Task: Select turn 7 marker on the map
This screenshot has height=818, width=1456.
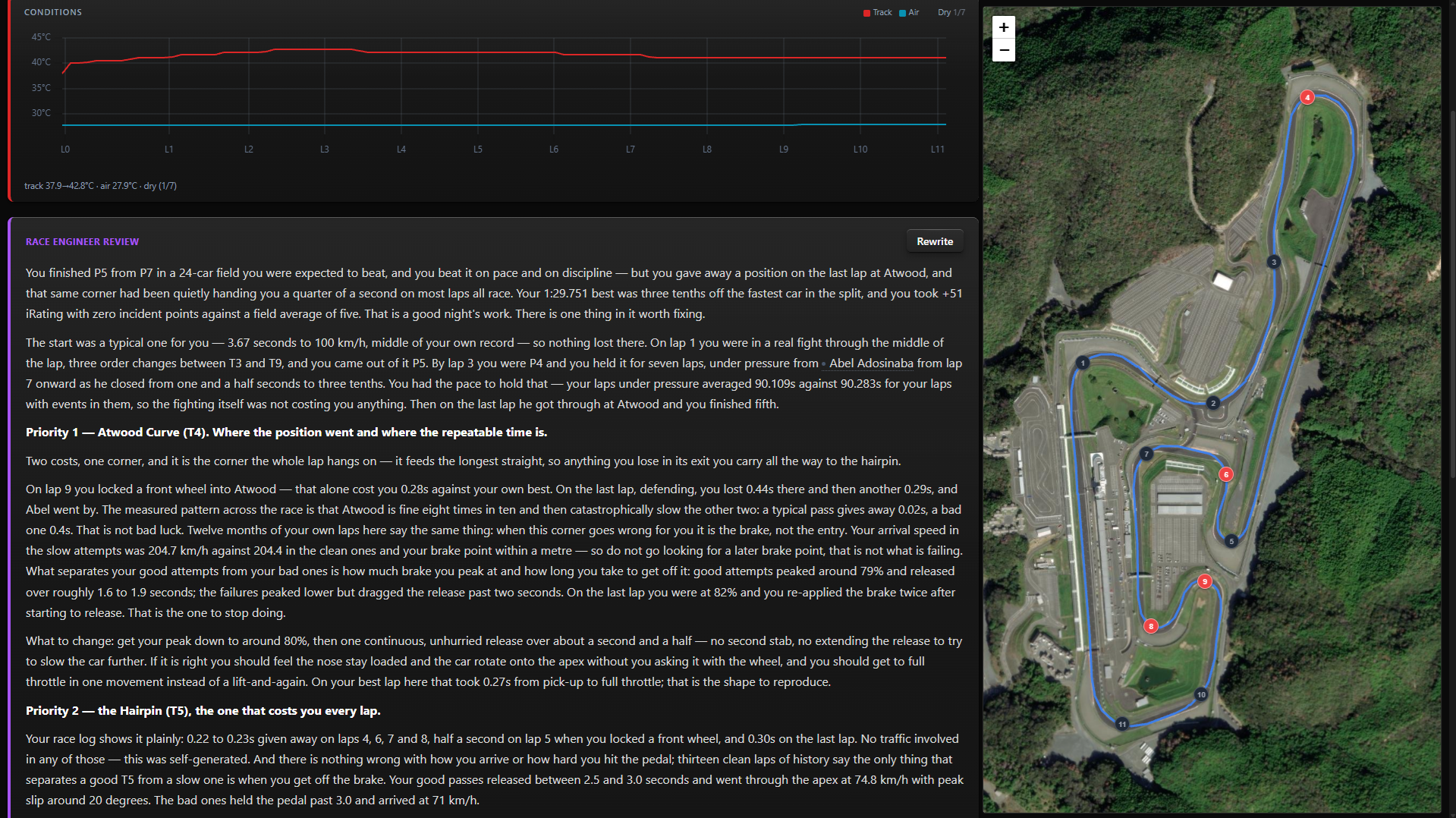Action: click(1146, 454)
